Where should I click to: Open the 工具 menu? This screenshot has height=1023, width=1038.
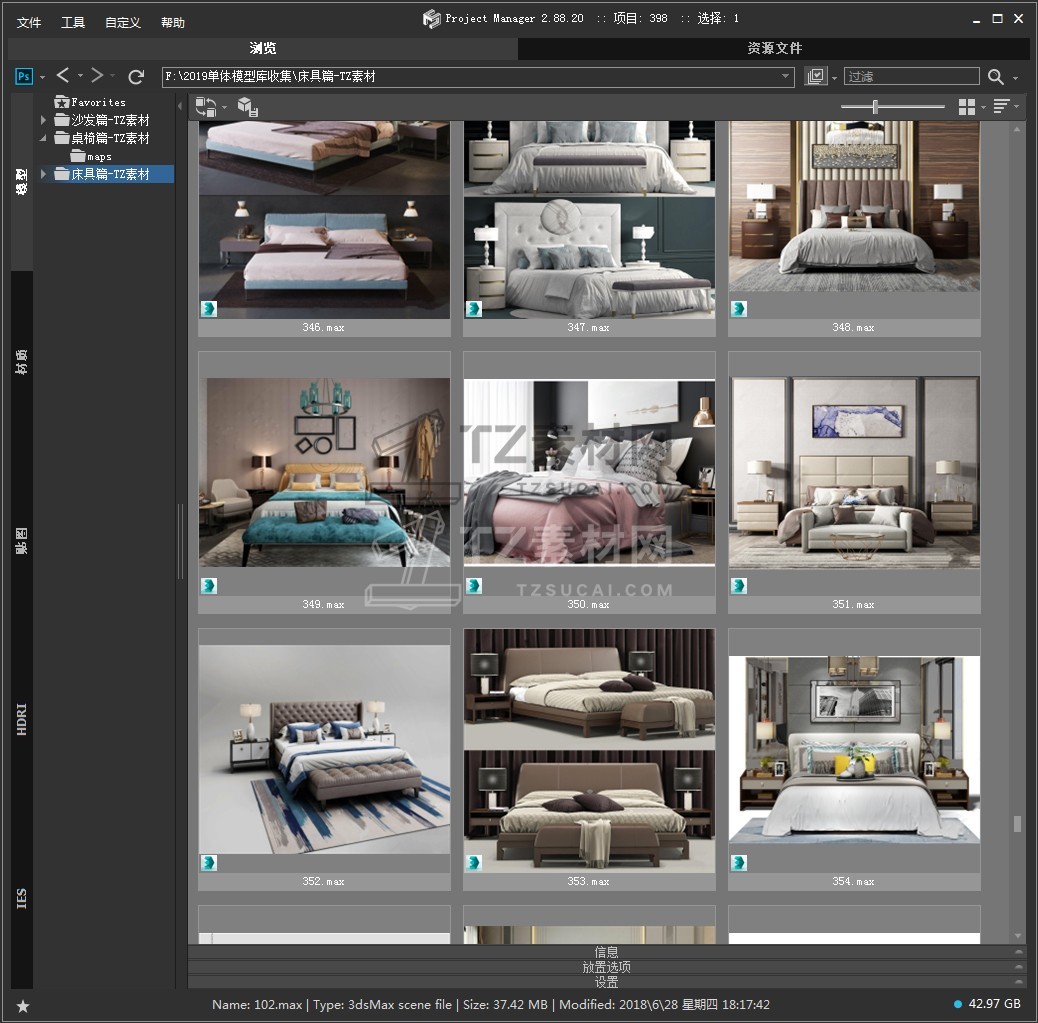click(73, 22)
